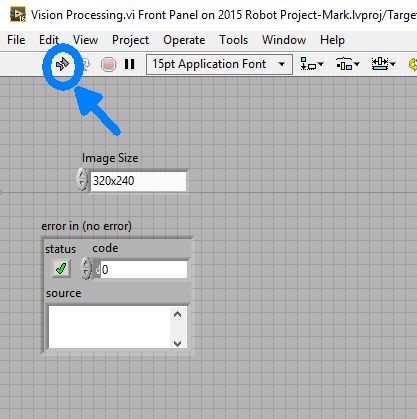Click the error code increment stepper

pos(86,268)
